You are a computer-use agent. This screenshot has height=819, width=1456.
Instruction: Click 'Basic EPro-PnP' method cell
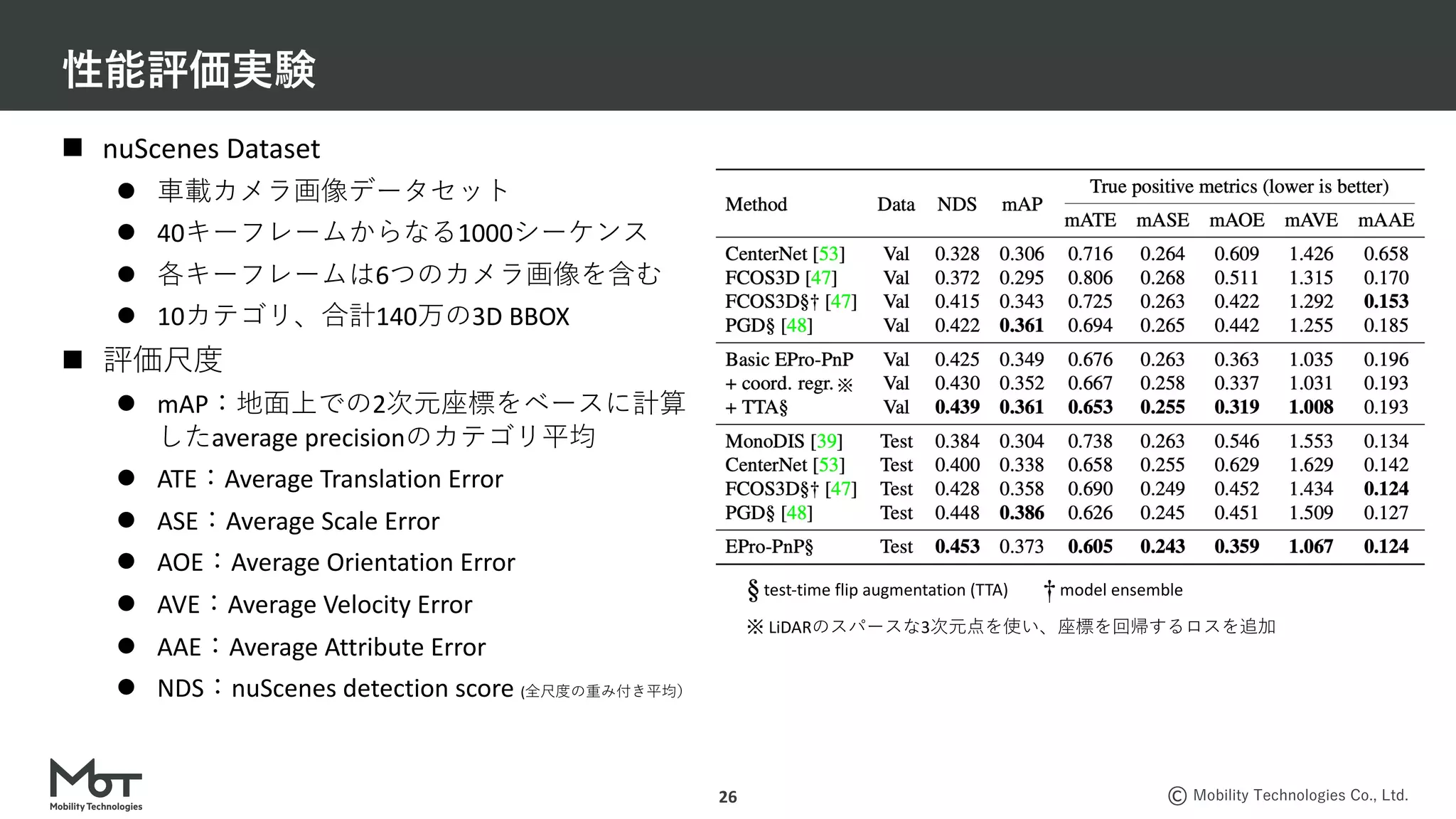point(789,360)
